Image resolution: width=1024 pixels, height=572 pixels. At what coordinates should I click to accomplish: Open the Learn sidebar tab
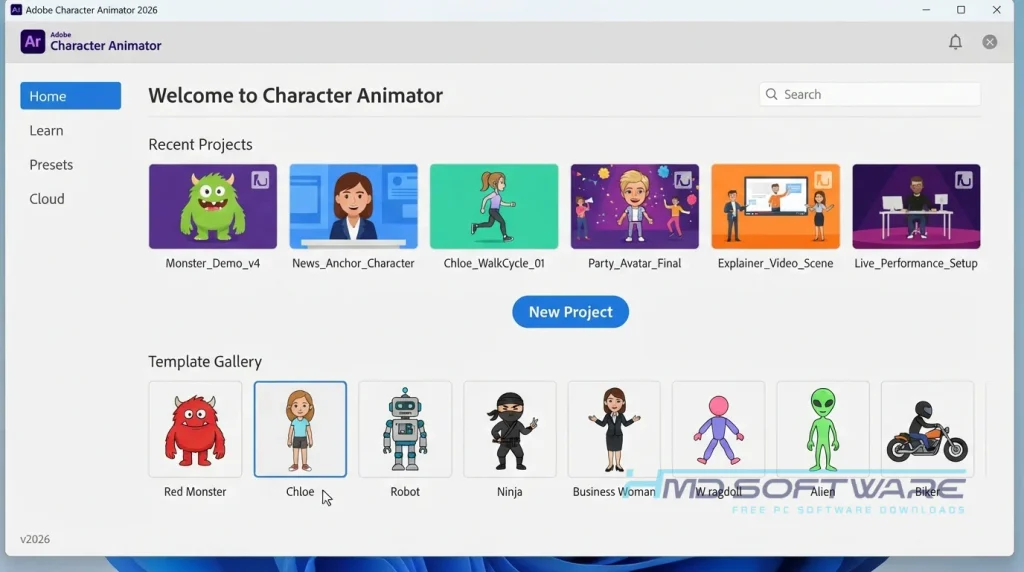(46, 131)
